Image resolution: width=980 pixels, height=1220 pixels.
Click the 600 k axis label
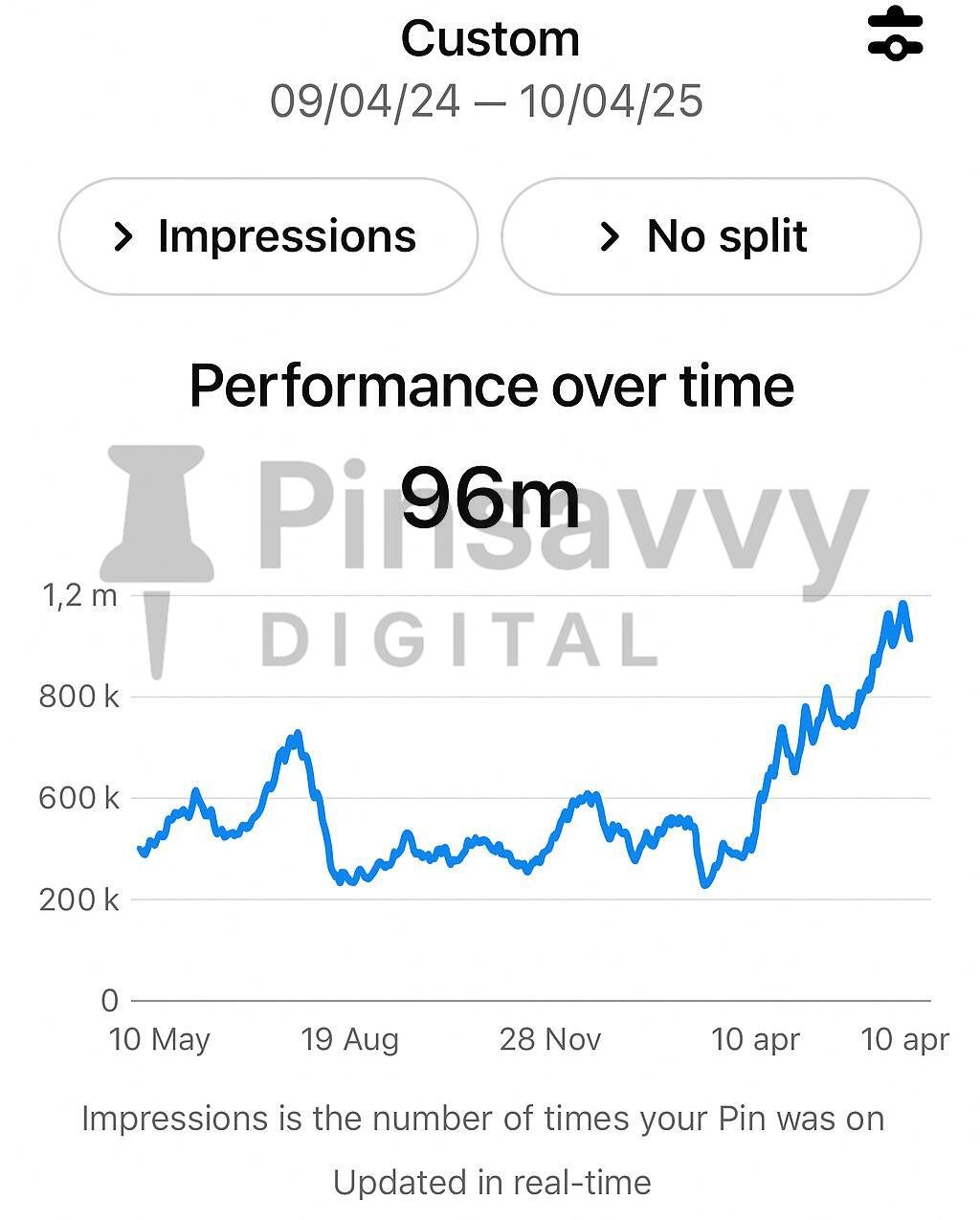pyautogui.click(x=79, y=798)
